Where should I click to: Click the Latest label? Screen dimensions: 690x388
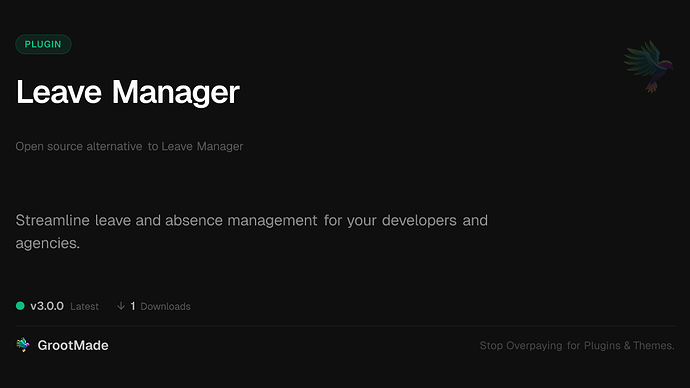[x=84, y=307]
